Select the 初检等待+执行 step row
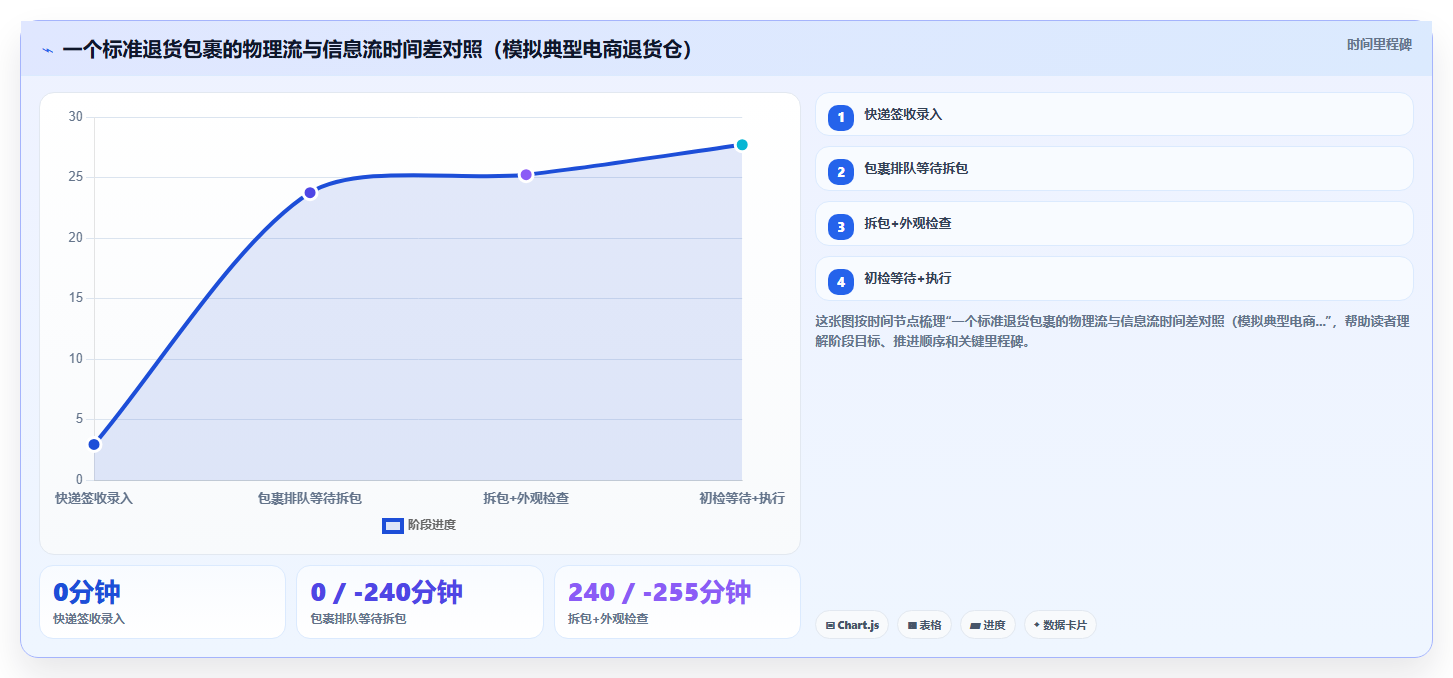 tap(1114, 278)
